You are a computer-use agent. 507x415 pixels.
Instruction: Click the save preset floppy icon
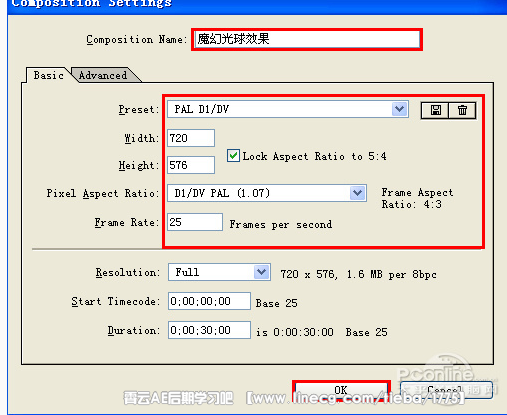(x=435, y=110)
